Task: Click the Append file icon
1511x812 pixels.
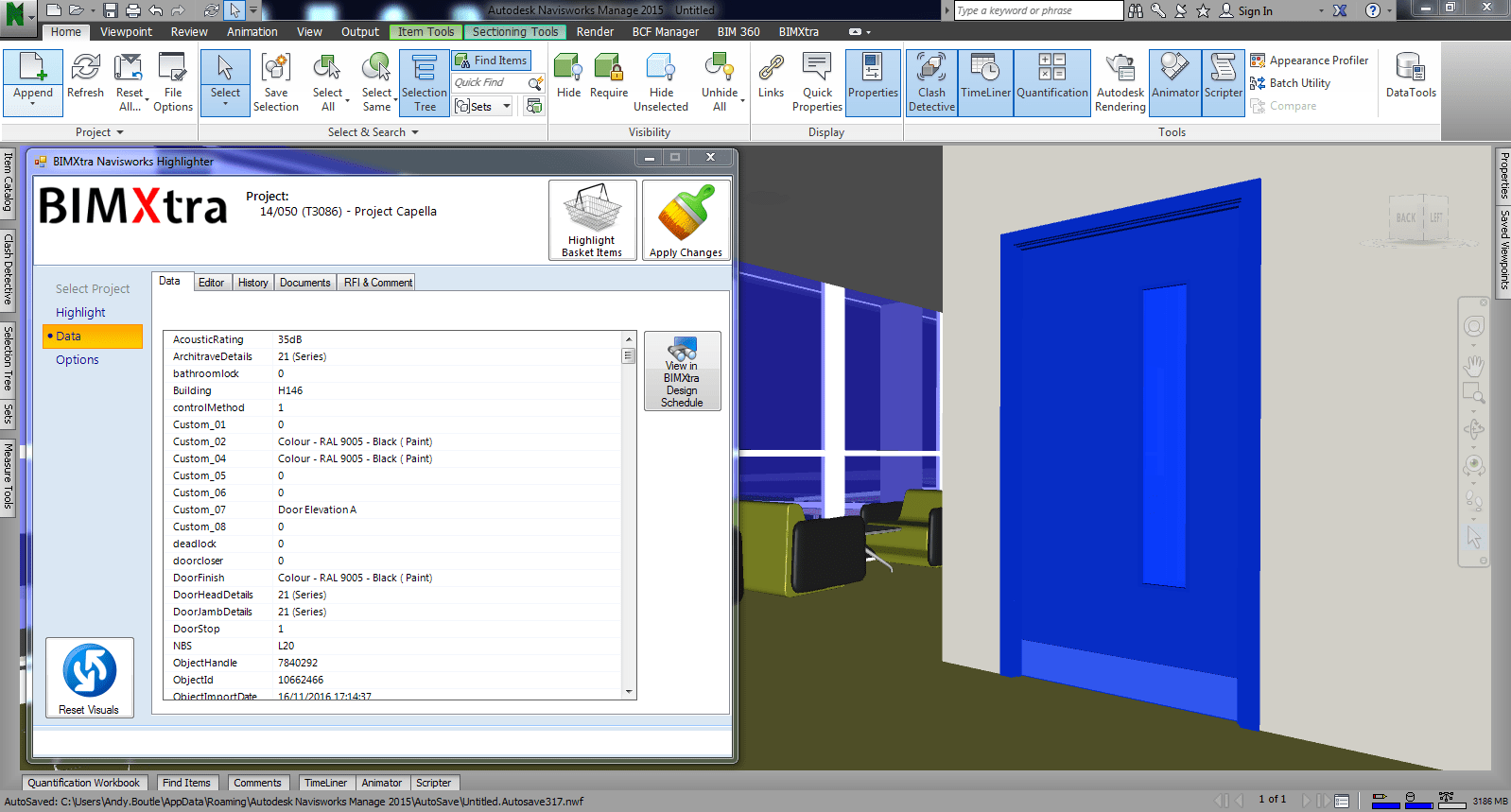Action: [33, 69]
